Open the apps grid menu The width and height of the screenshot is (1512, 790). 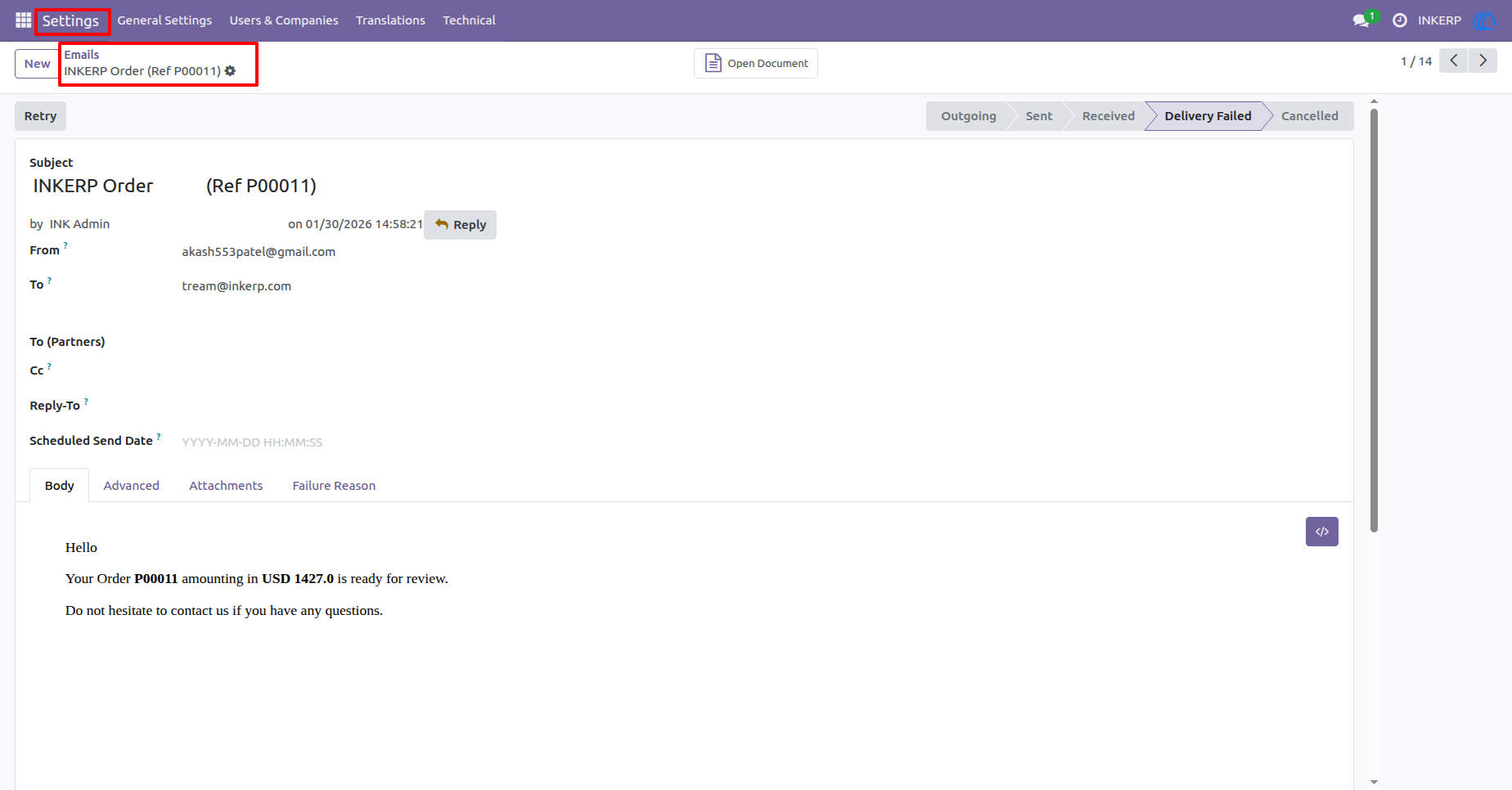pyautogui.click(x=23, y=20)
